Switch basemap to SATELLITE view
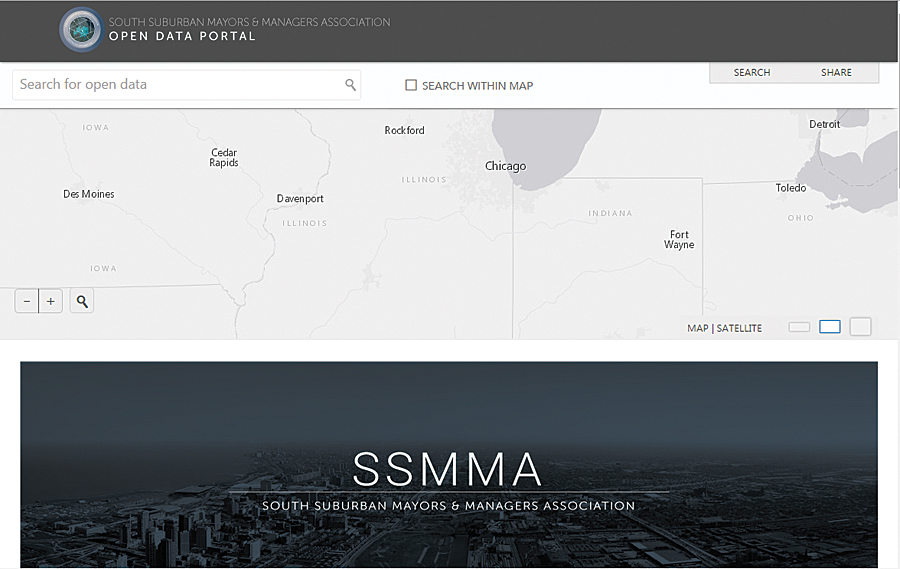The width and height of the screenshot is (900, 569). pyautogui.click(x=739, y=328)
